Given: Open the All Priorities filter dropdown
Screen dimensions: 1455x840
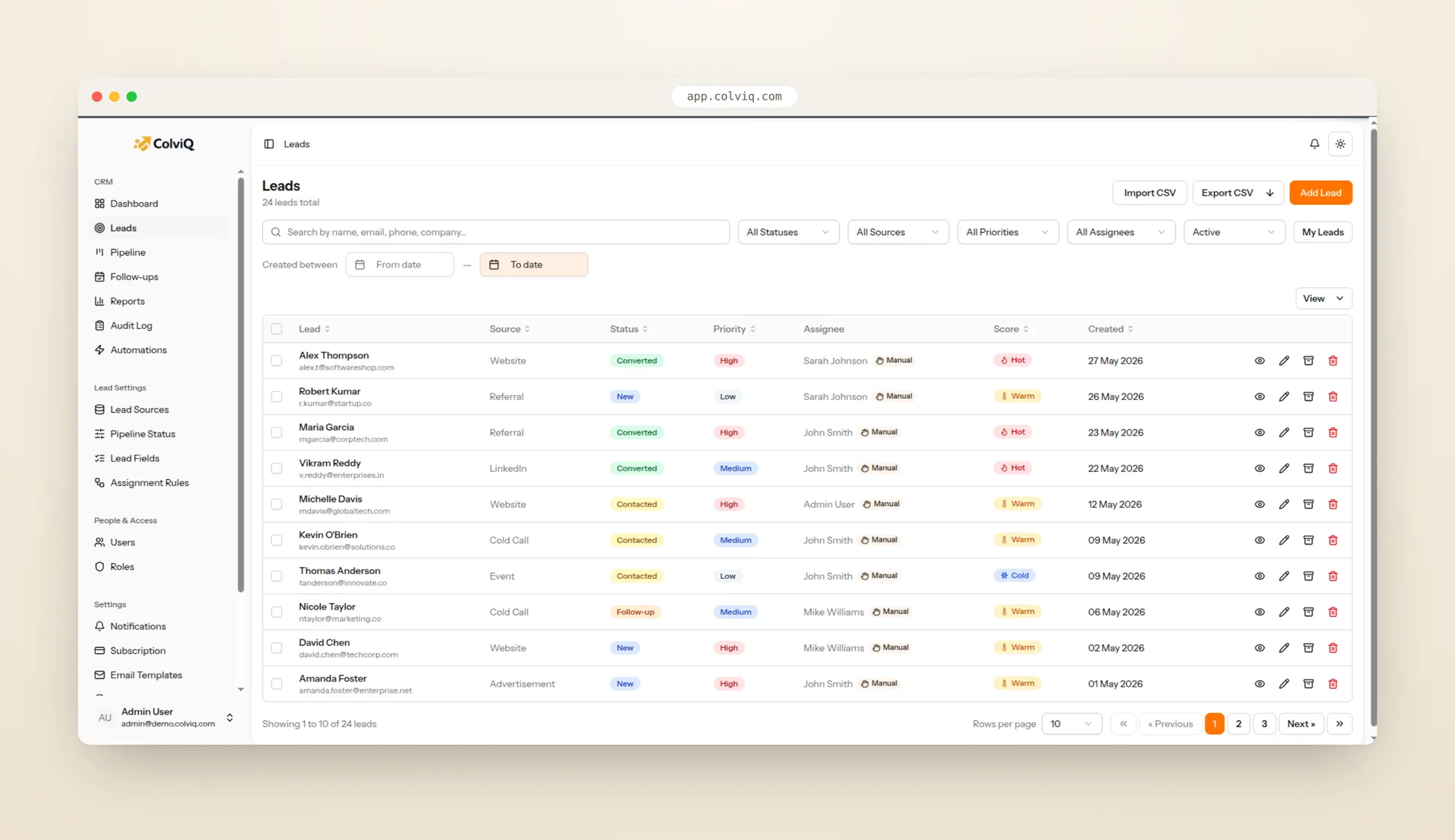Looking at the screenshot, I should click(1008, 232).
